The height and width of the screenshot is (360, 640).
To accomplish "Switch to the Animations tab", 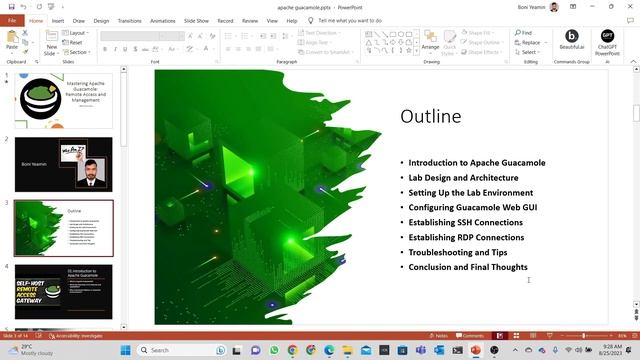I will (162, 21).
